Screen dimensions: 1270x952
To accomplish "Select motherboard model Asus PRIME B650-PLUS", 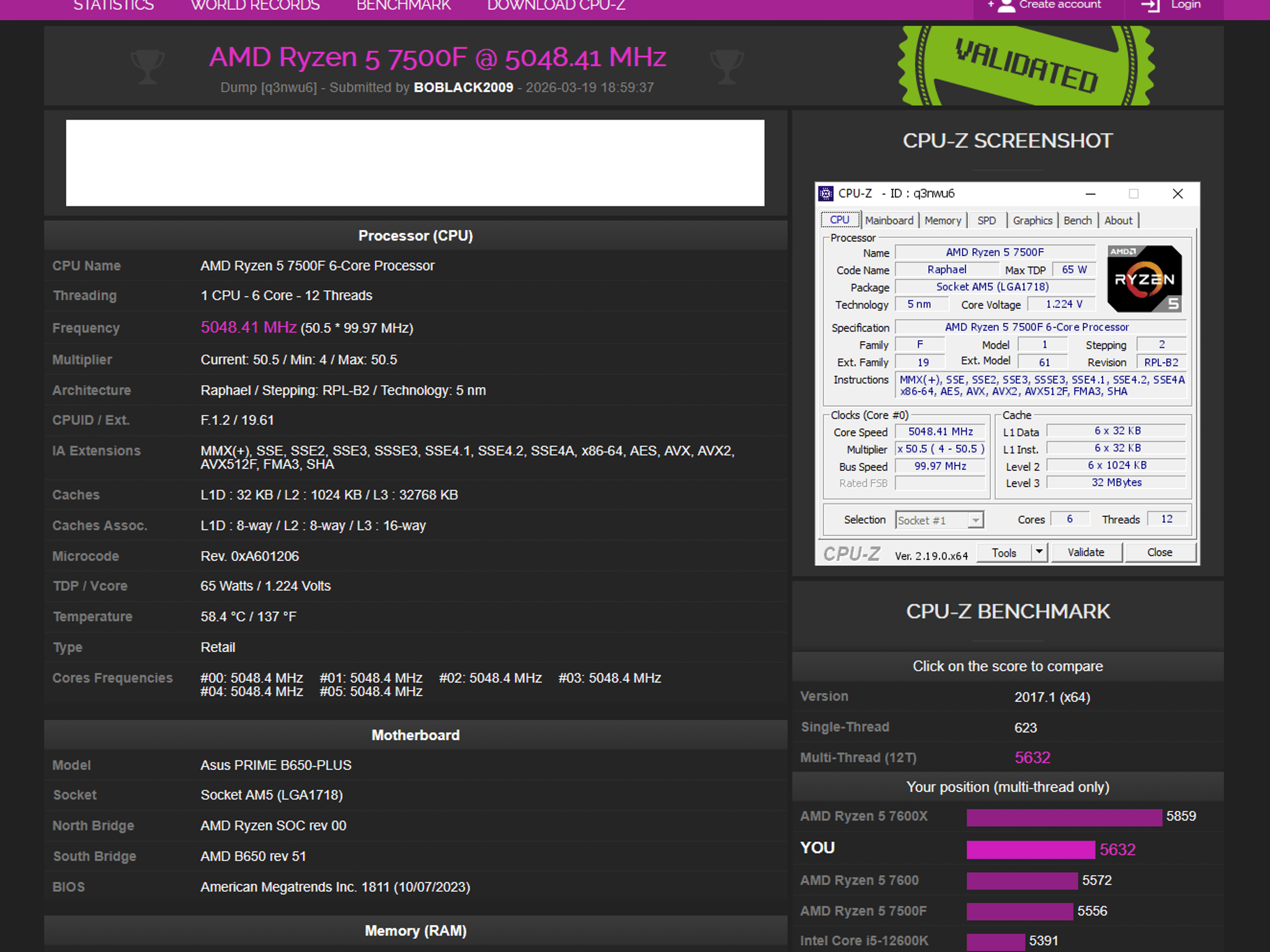I will pyautogui.click(x=276, y=765).
